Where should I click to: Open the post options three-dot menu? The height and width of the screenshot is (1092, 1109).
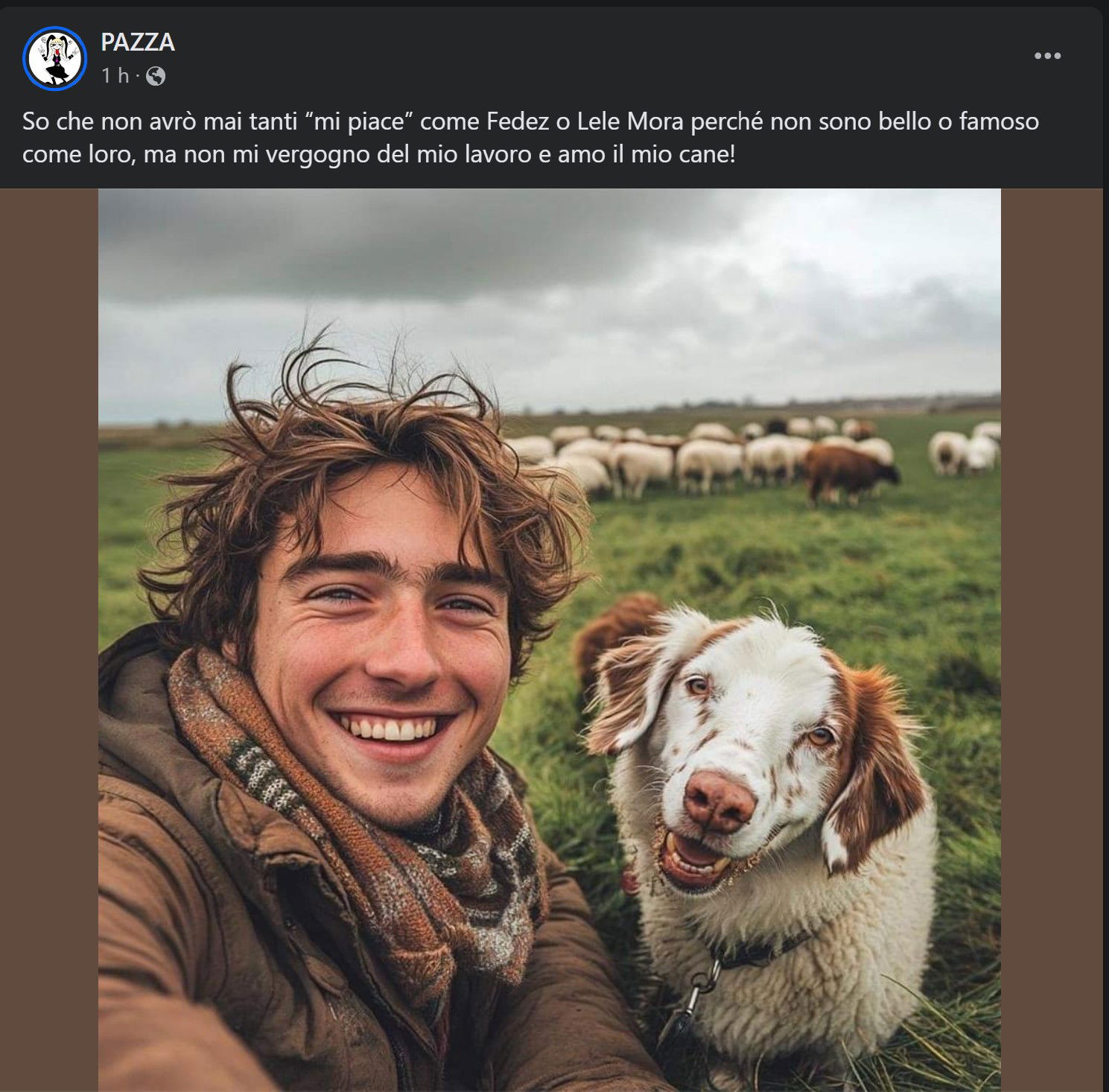[x=1047, y=56]
